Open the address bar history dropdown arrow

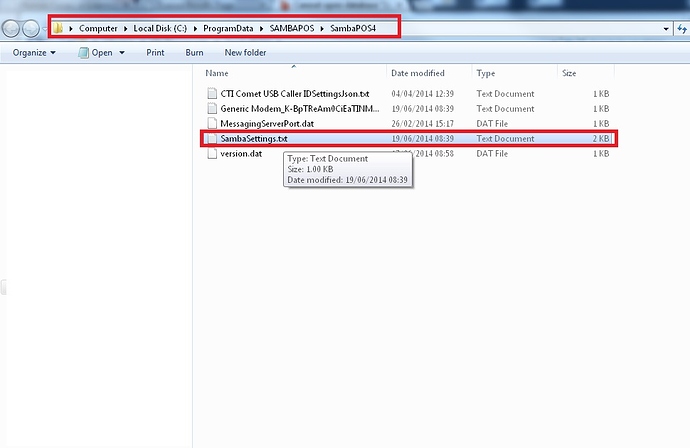coord(666,29)
